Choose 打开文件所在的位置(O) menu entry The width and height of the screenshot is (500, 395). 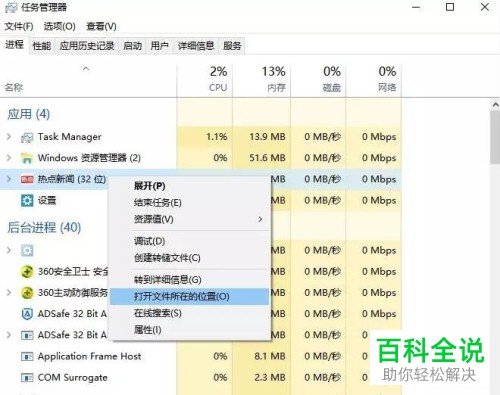tap(189, 296)
